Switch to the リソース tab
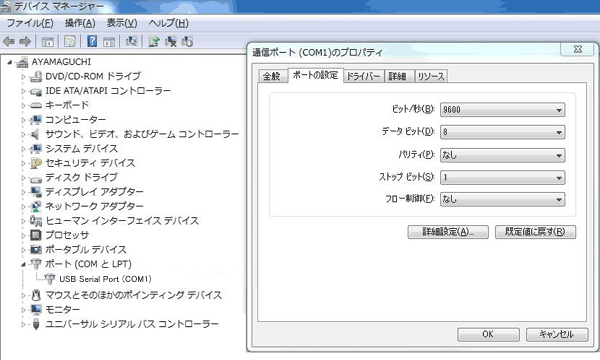600x360 pixels. coord(431,76)
